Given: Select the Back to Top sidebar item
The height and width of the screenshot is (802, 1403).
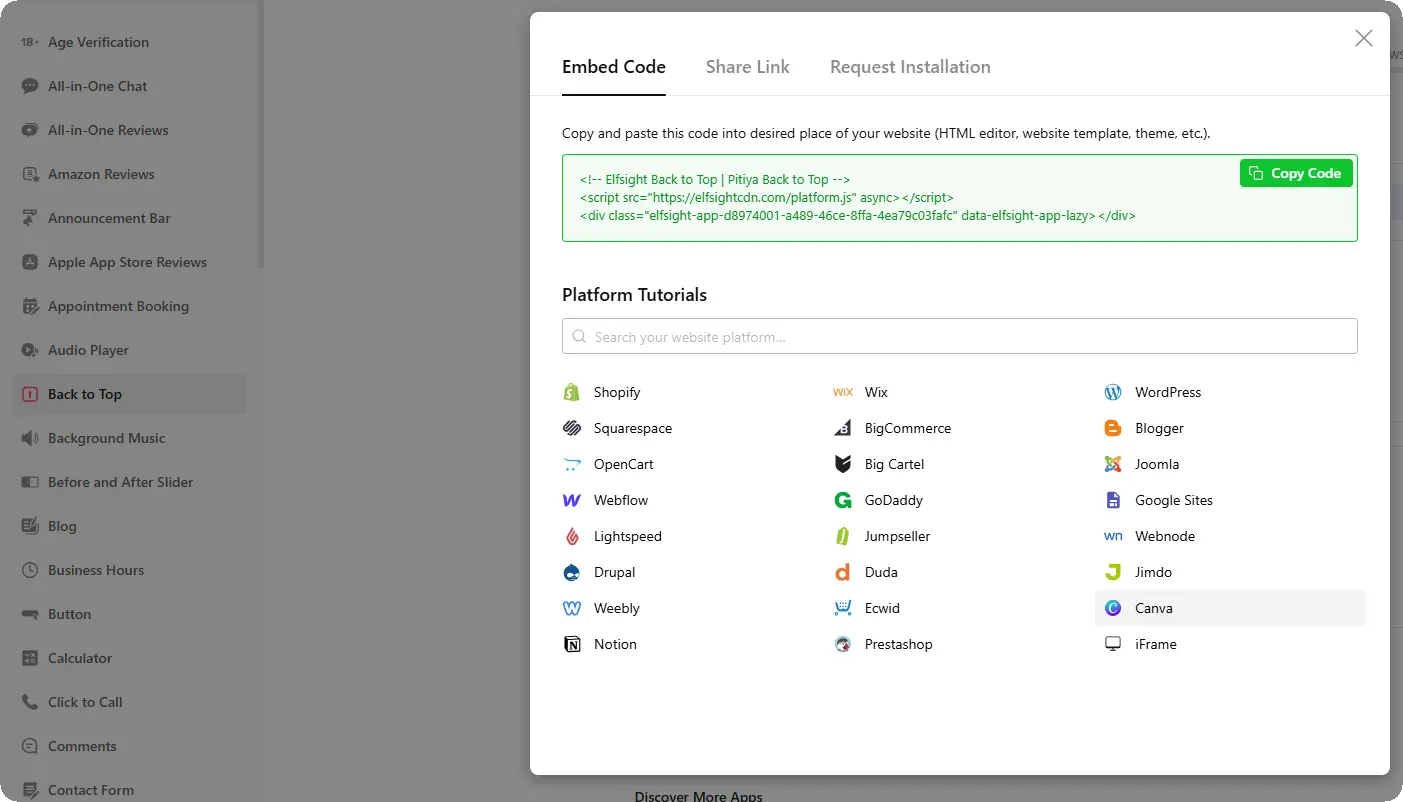Looking at the screenshot, I should click(x=128, y=394).
